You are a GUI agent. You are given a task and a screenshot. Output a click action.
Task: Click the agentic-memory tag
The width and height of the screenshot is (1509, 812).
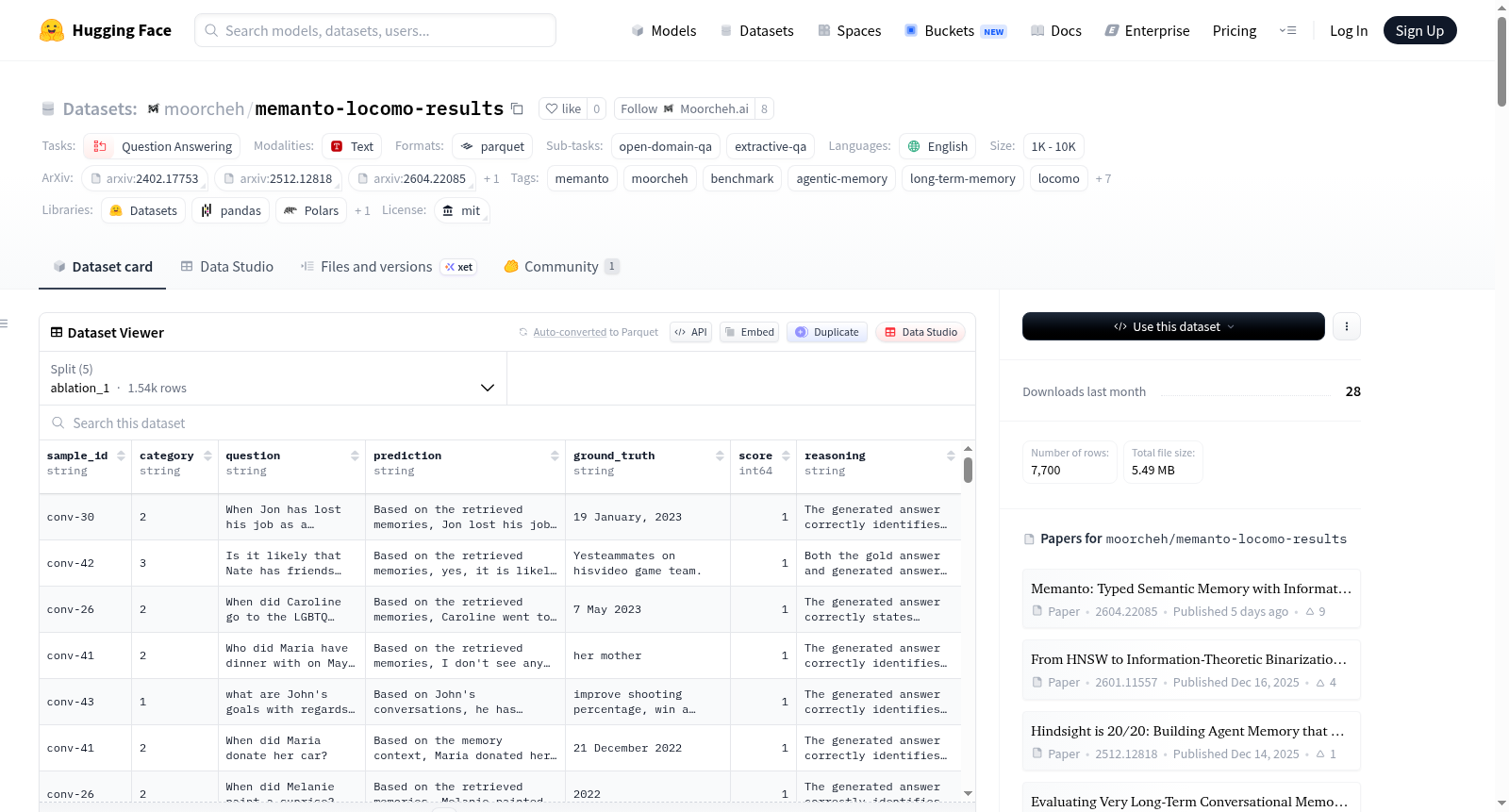842,178
